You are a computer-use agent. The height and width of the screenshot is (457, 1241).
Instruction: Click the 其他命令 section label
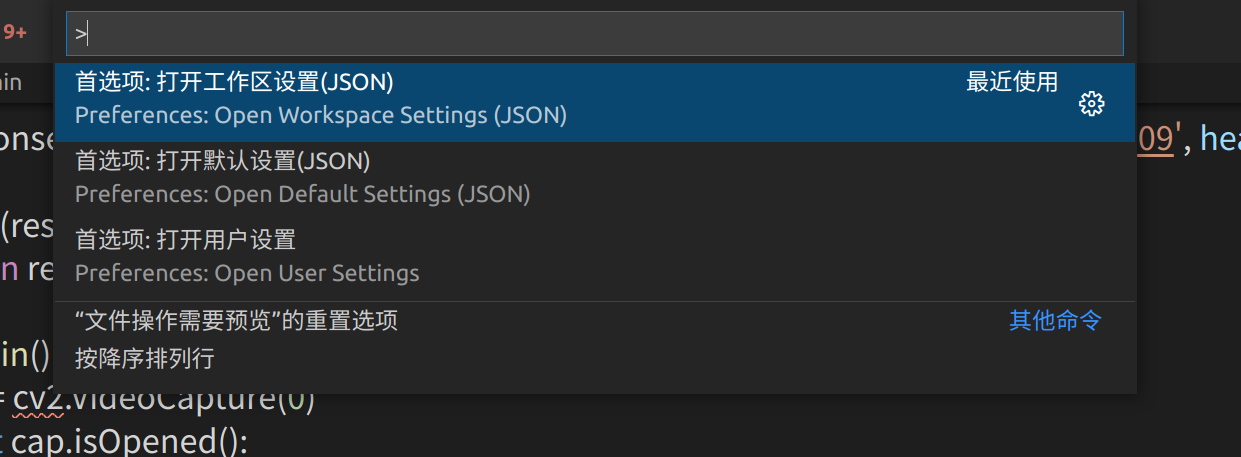(1055, 321)
